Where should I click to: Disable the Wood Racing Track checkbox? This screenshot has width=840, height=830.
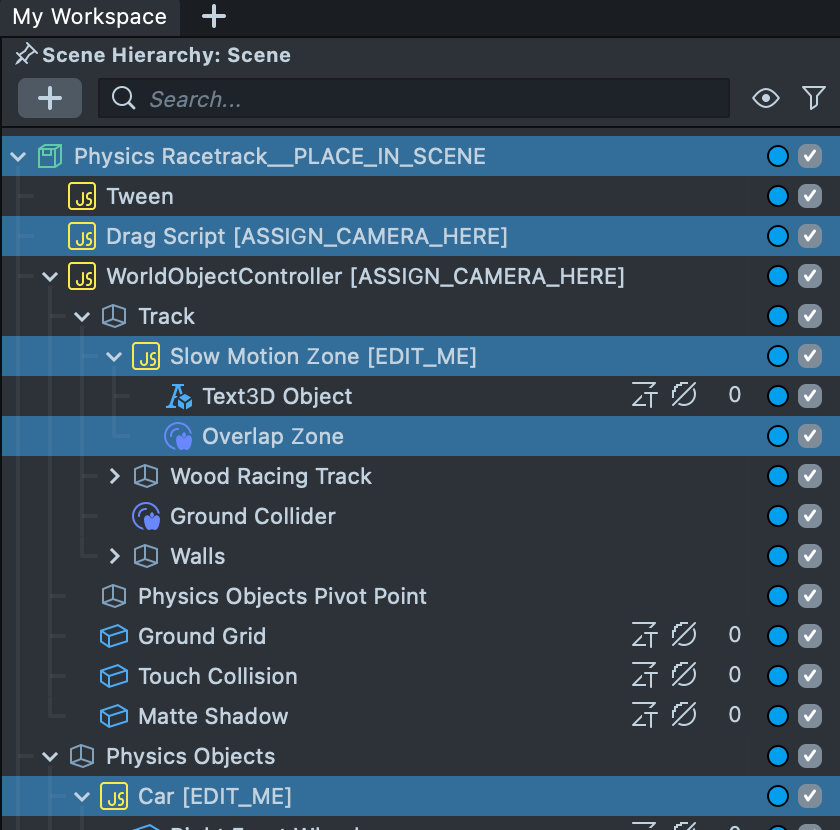pos(810,476)
